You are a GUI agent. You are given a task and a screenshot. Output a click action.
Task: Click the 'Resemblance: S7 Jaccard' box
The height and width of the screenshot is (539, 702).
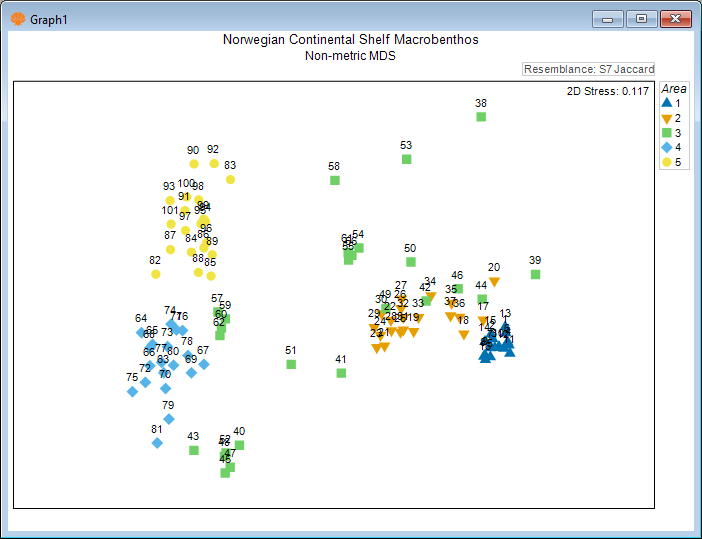(x=589, y=69)
